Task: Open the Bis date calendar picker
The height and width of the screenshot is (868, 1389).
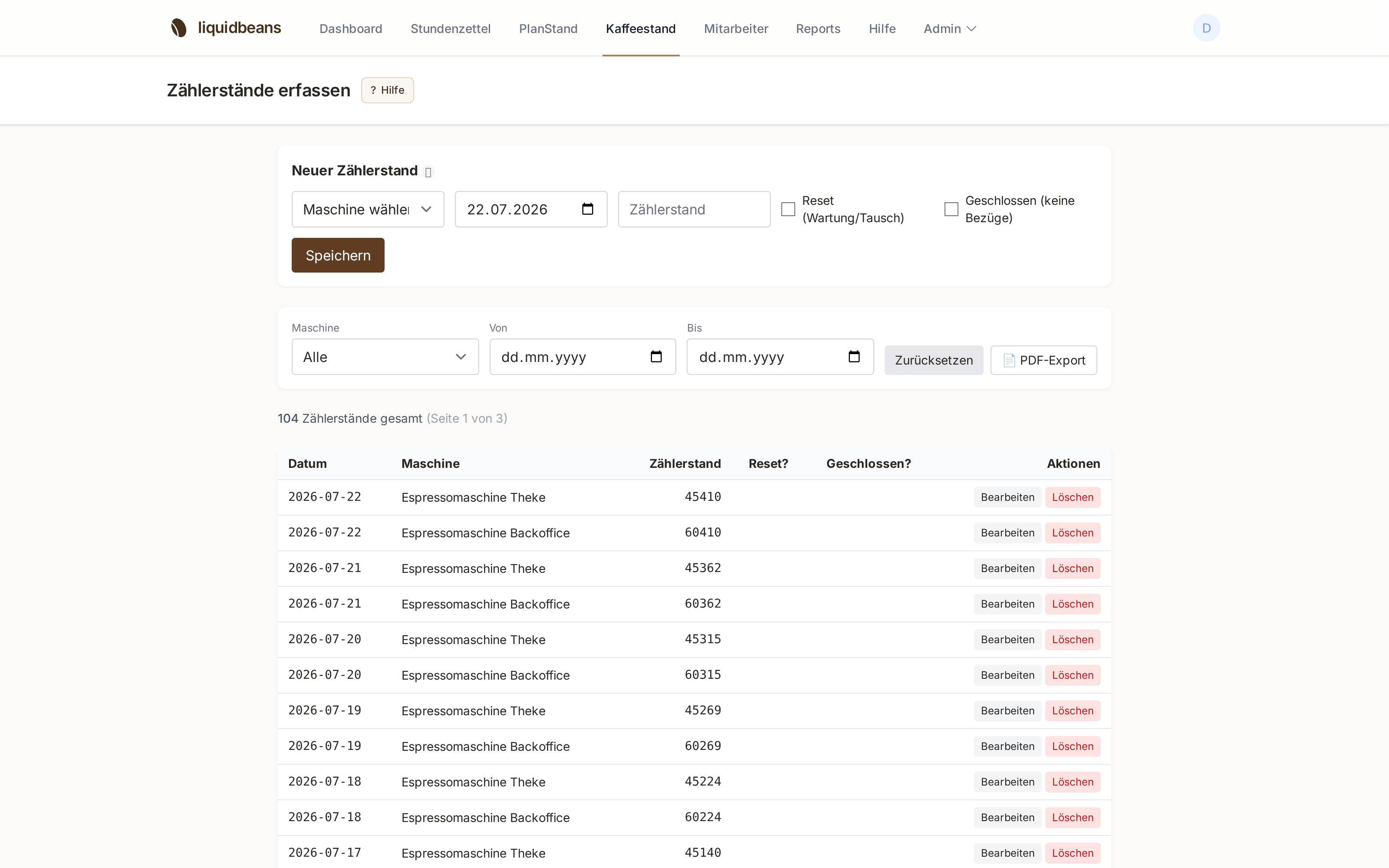Action: point(854,356)
